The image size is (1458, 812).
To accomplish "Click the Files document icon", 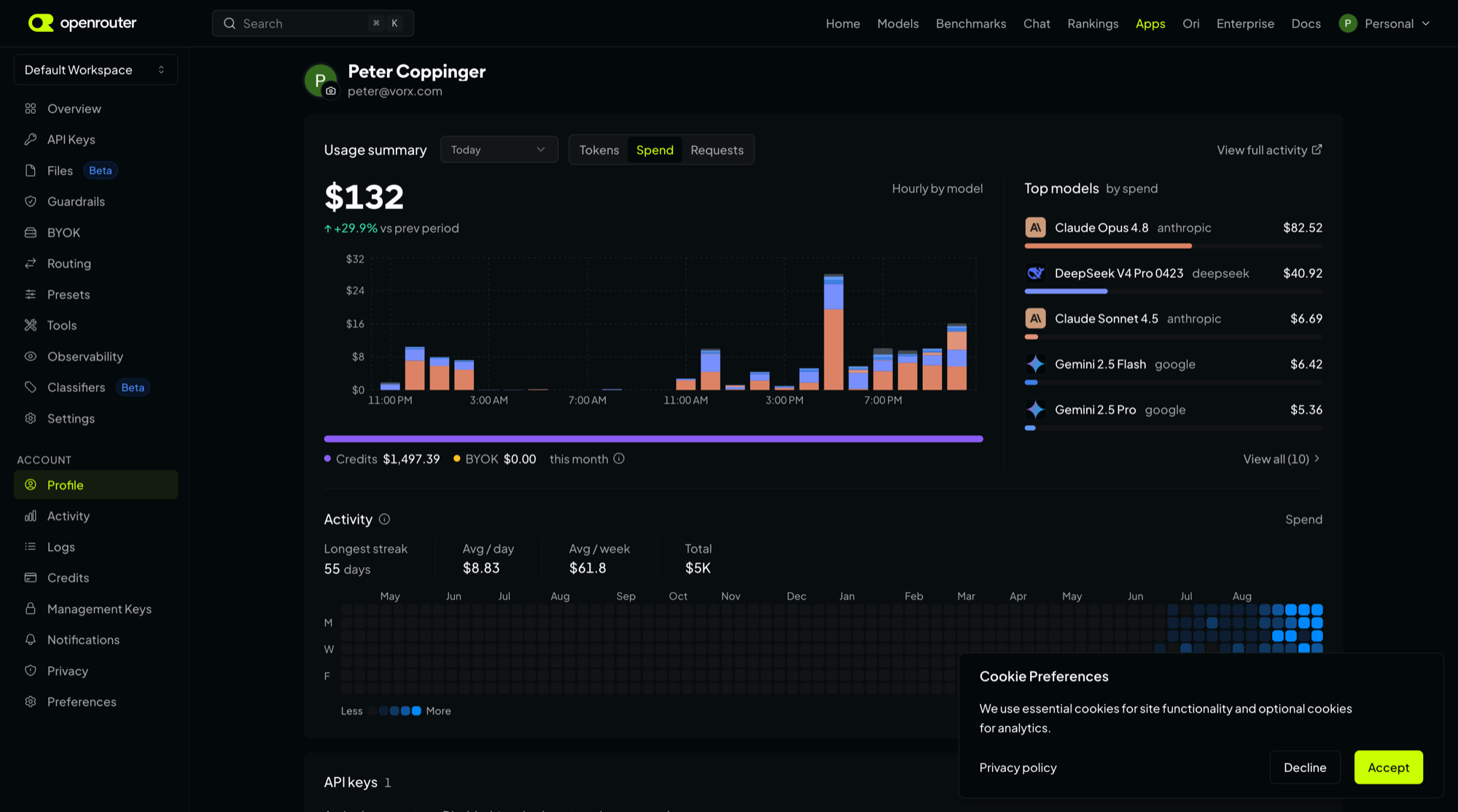I will point(31,171).
